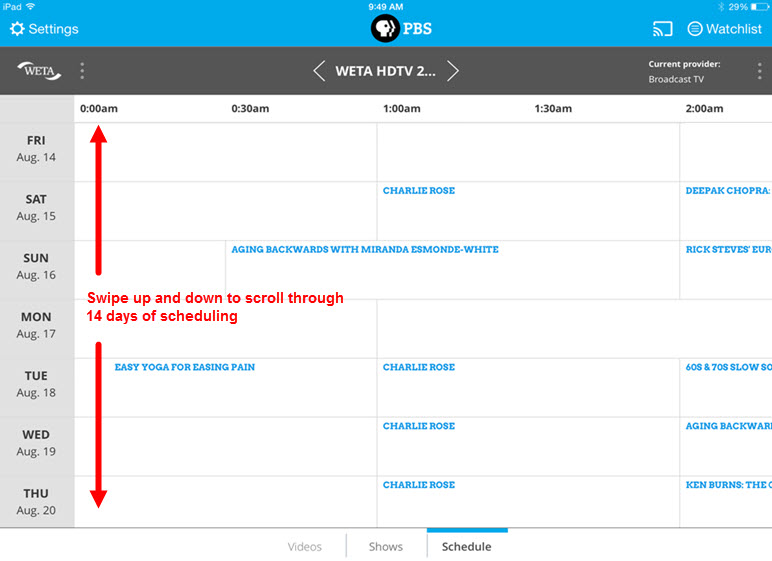
Task: Tap the 1:00am time header
Action: [x=402, y=108]
